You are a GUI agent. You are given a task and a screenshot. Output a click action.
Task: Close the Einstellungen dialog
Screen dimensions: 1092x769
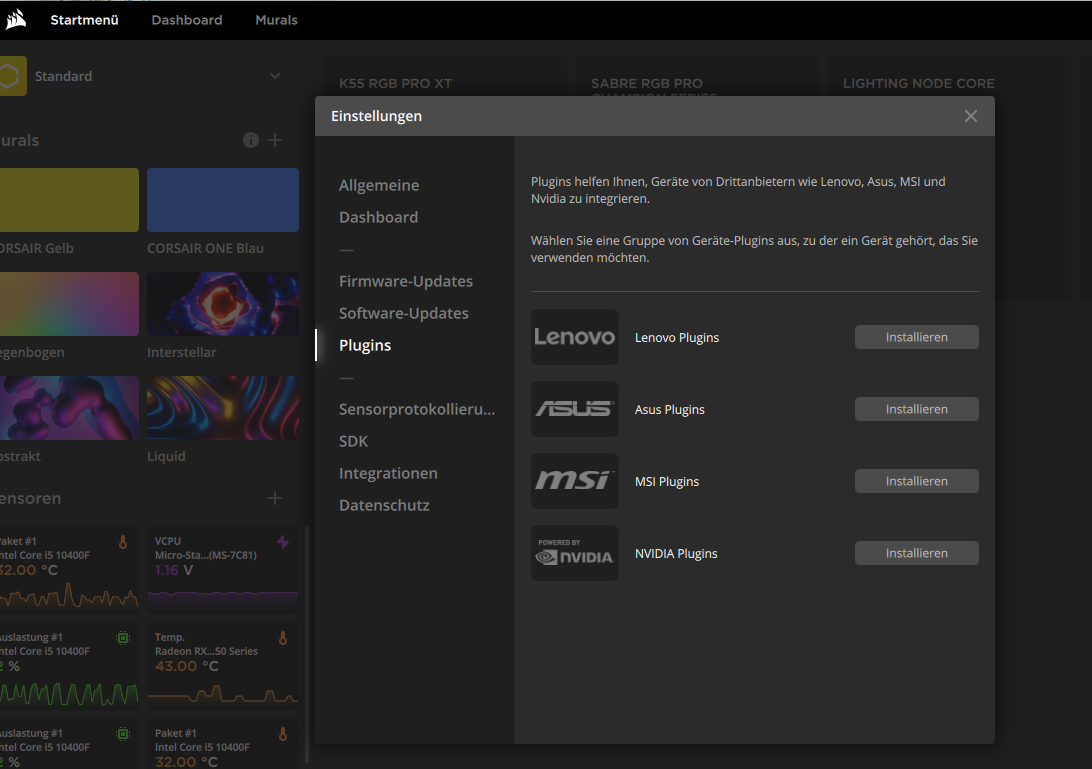pos(971,116)
